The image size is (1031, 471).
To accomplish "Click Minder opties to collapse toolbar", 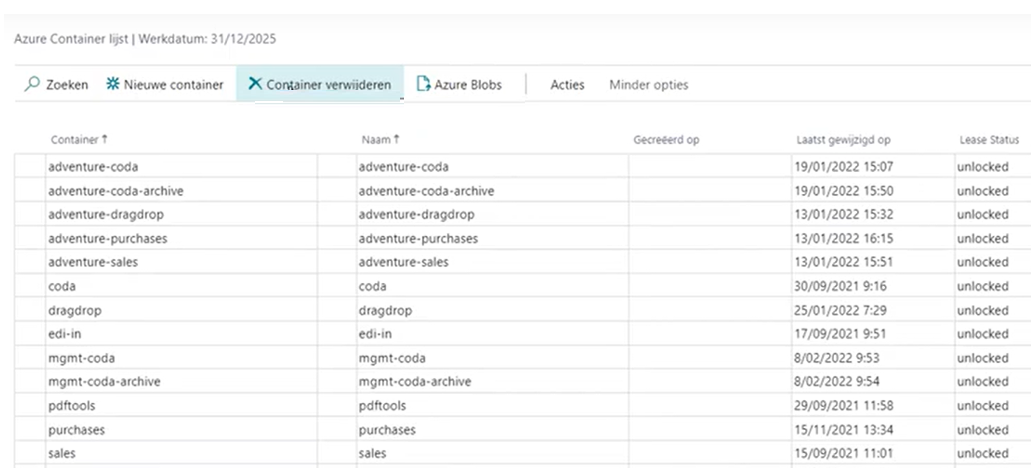I will click(x=648, y=85).
